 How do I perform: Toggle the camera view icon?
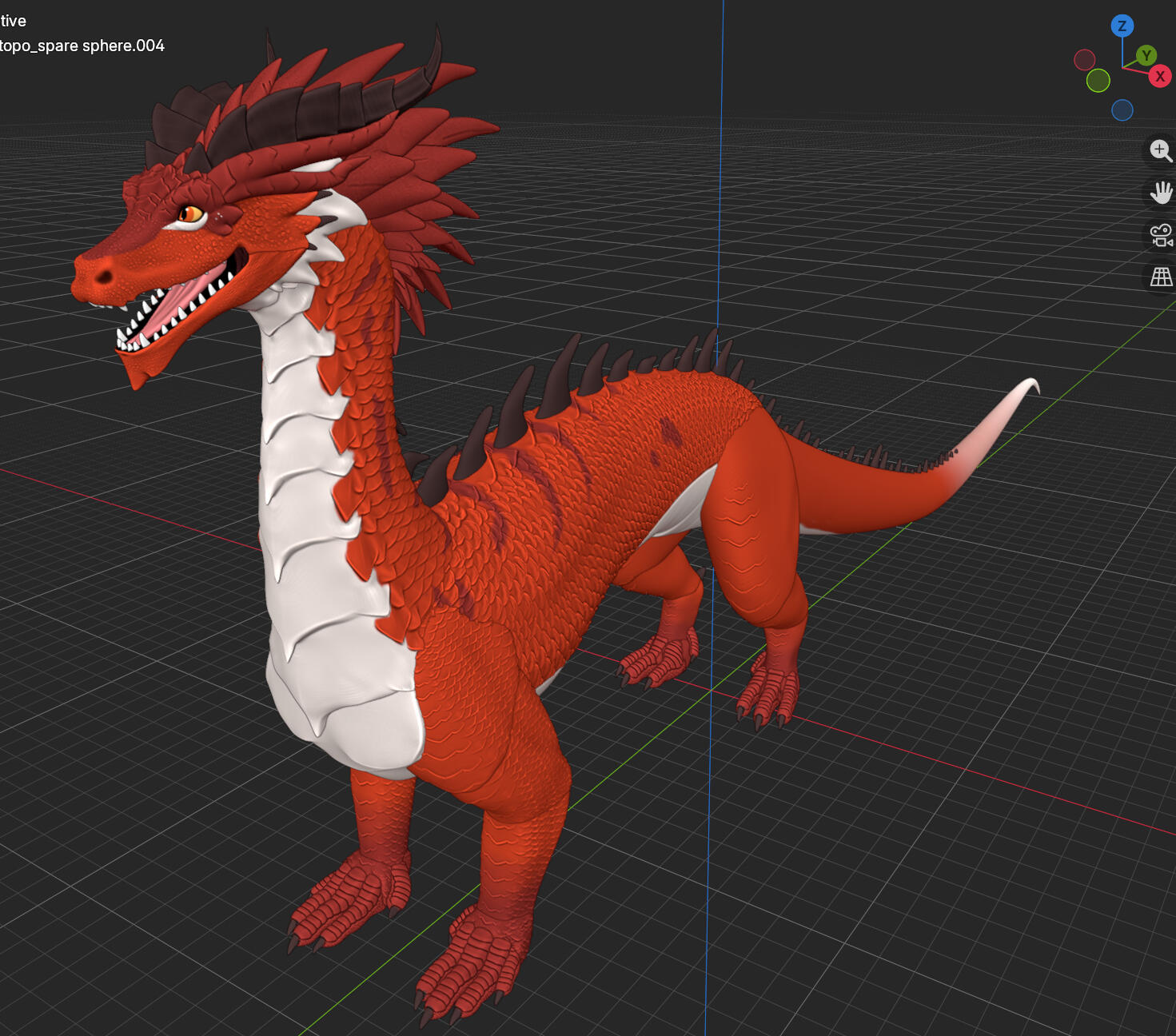1161,235
